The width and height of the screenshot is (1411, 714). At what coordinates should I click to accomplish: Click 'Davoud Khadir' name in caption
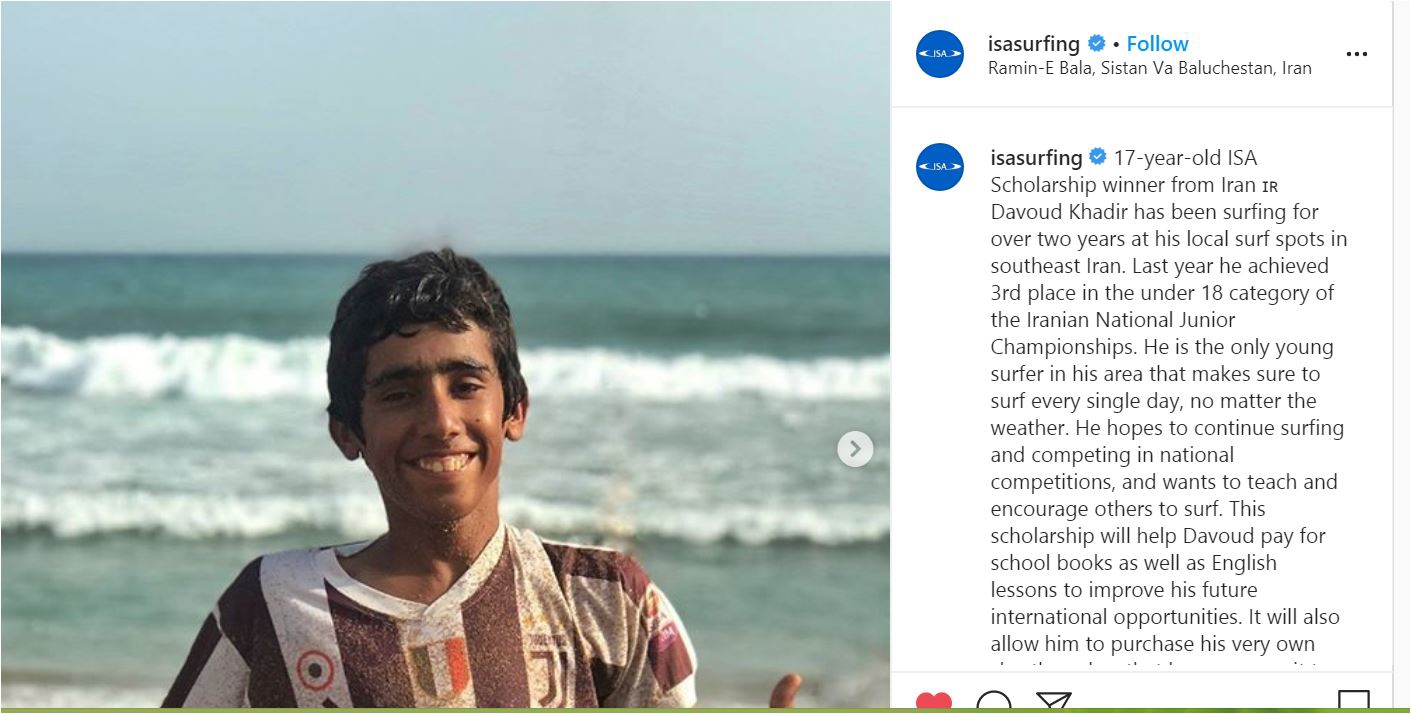[1052, 212]
